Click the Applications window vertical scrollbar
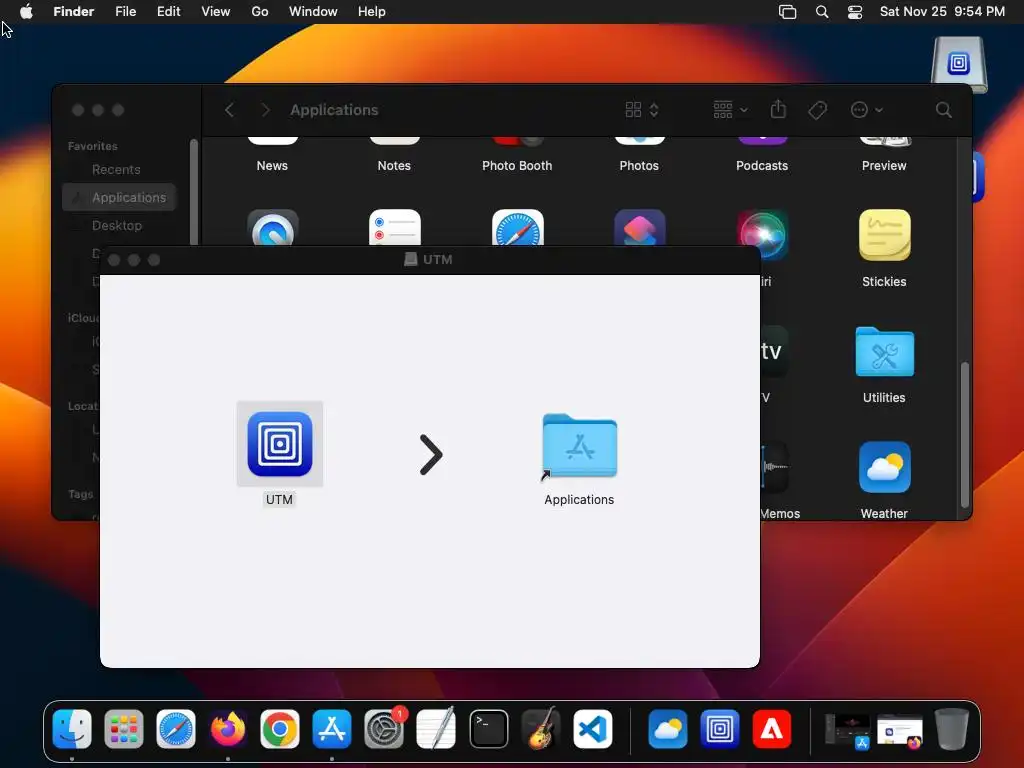 point(965,434)
